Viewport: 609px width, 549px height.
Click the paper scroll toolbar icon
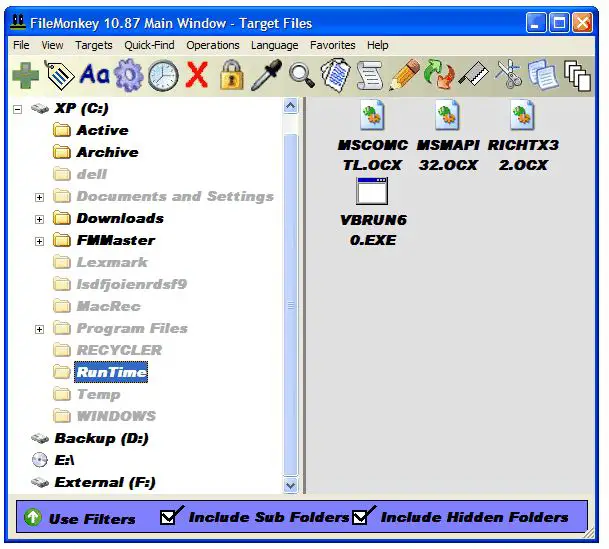coord(370,75)
